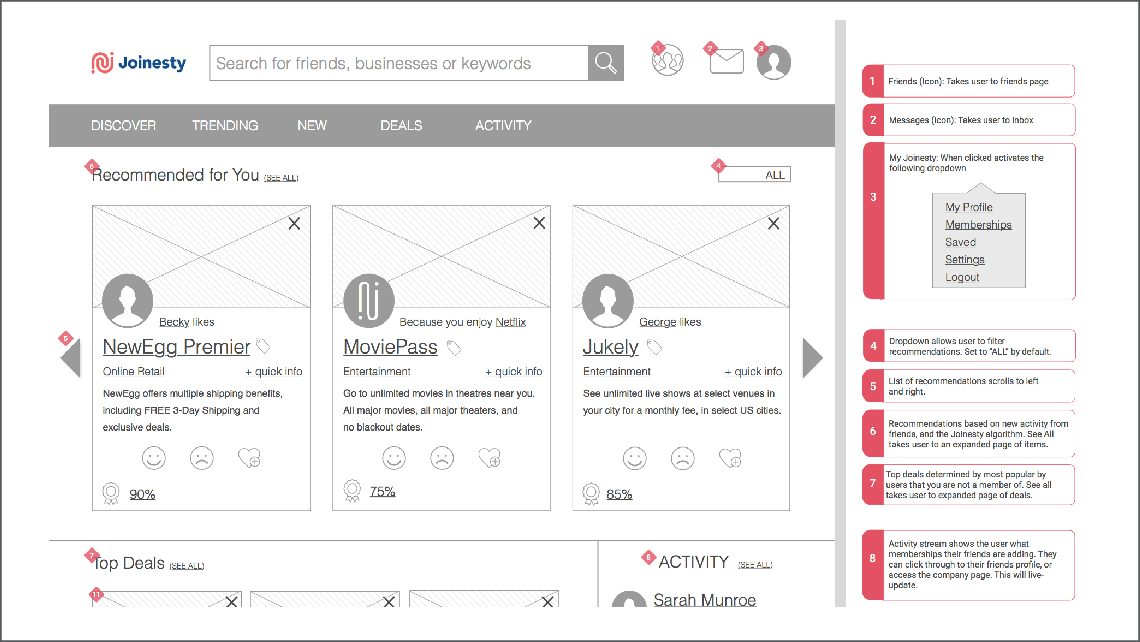Open Sarah Munroe's profile link
The height and width of the screenshot is (642, 1140).
(x=705, y=600)
